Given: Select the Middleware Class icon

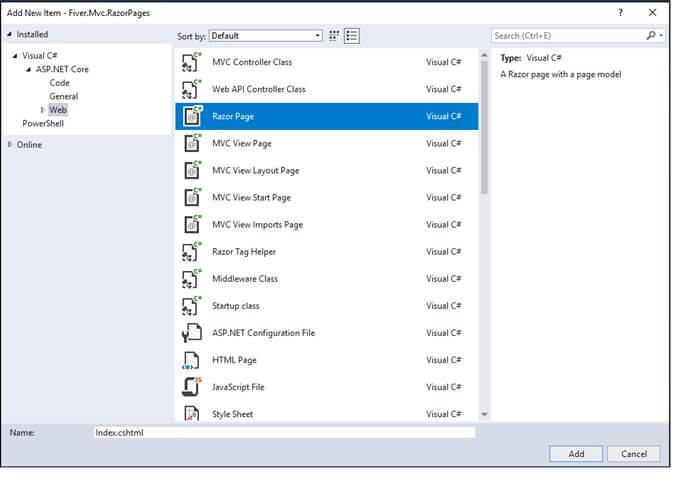Looking at the screenshot, I should [191, 279].
